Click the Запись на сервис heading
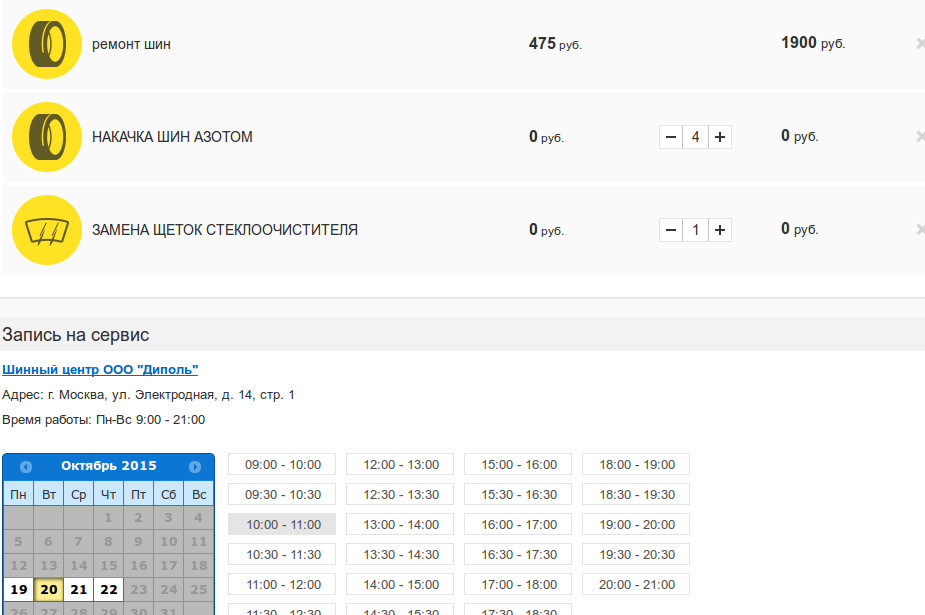 (x=76, y=335)
